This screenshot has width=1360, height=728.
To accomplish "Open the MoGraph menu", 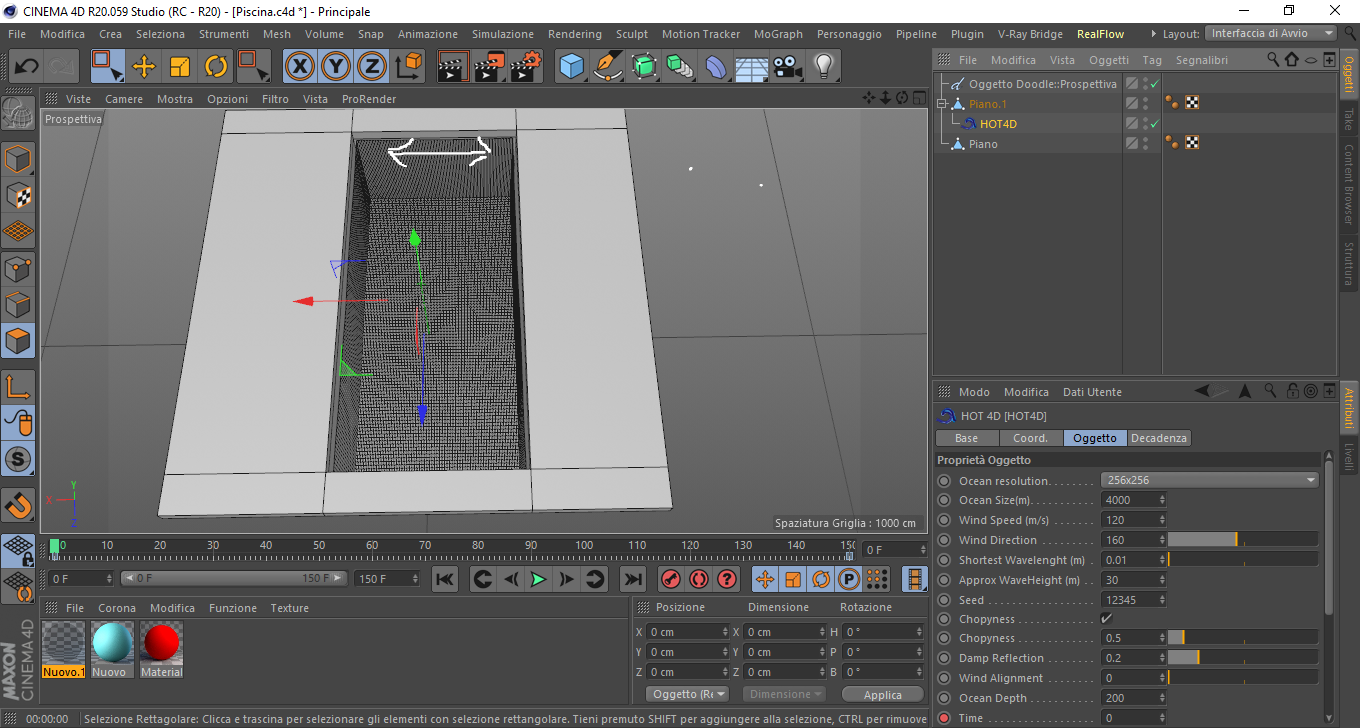I will pos(778,34).
